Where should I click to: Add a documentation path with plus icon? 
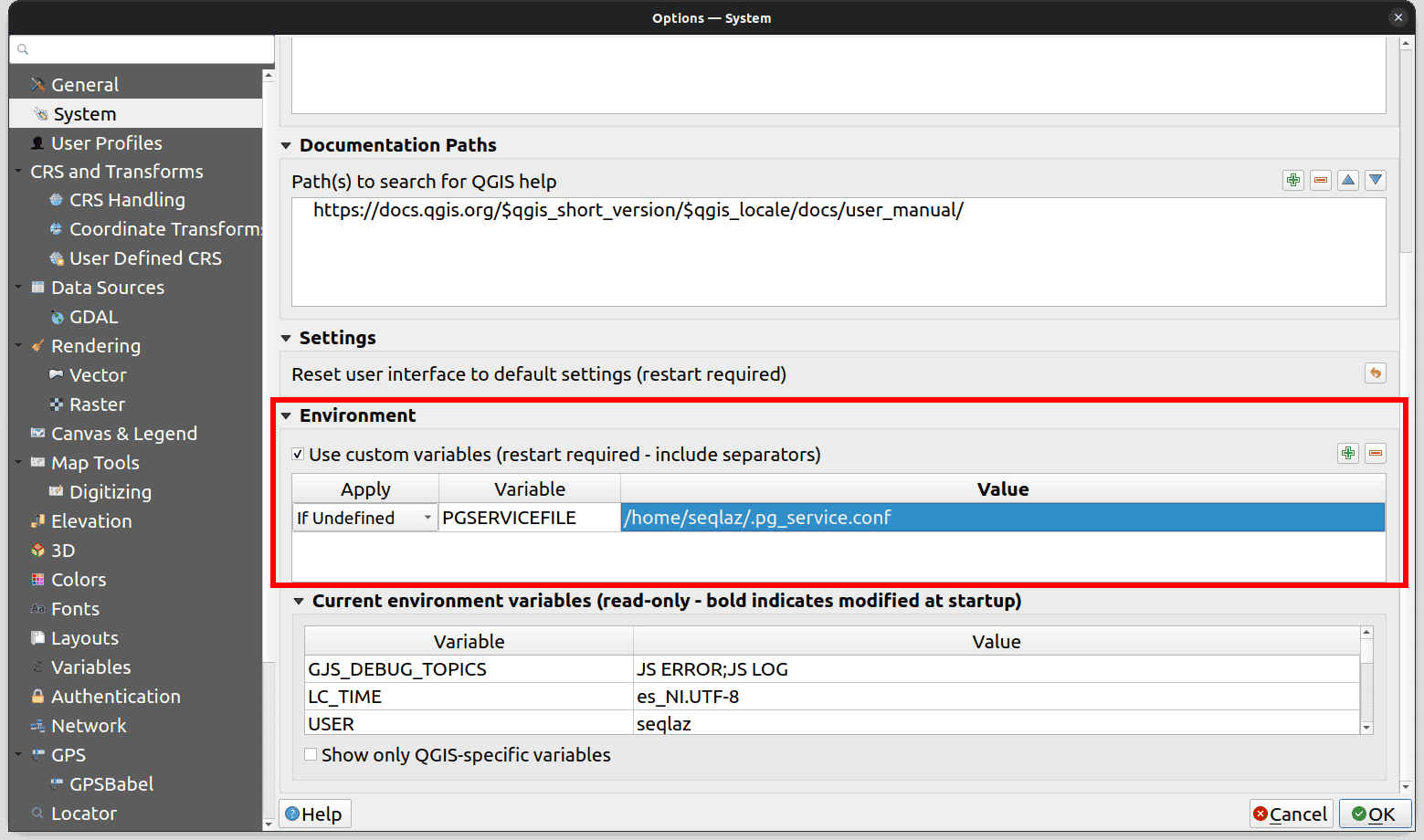1293,180
